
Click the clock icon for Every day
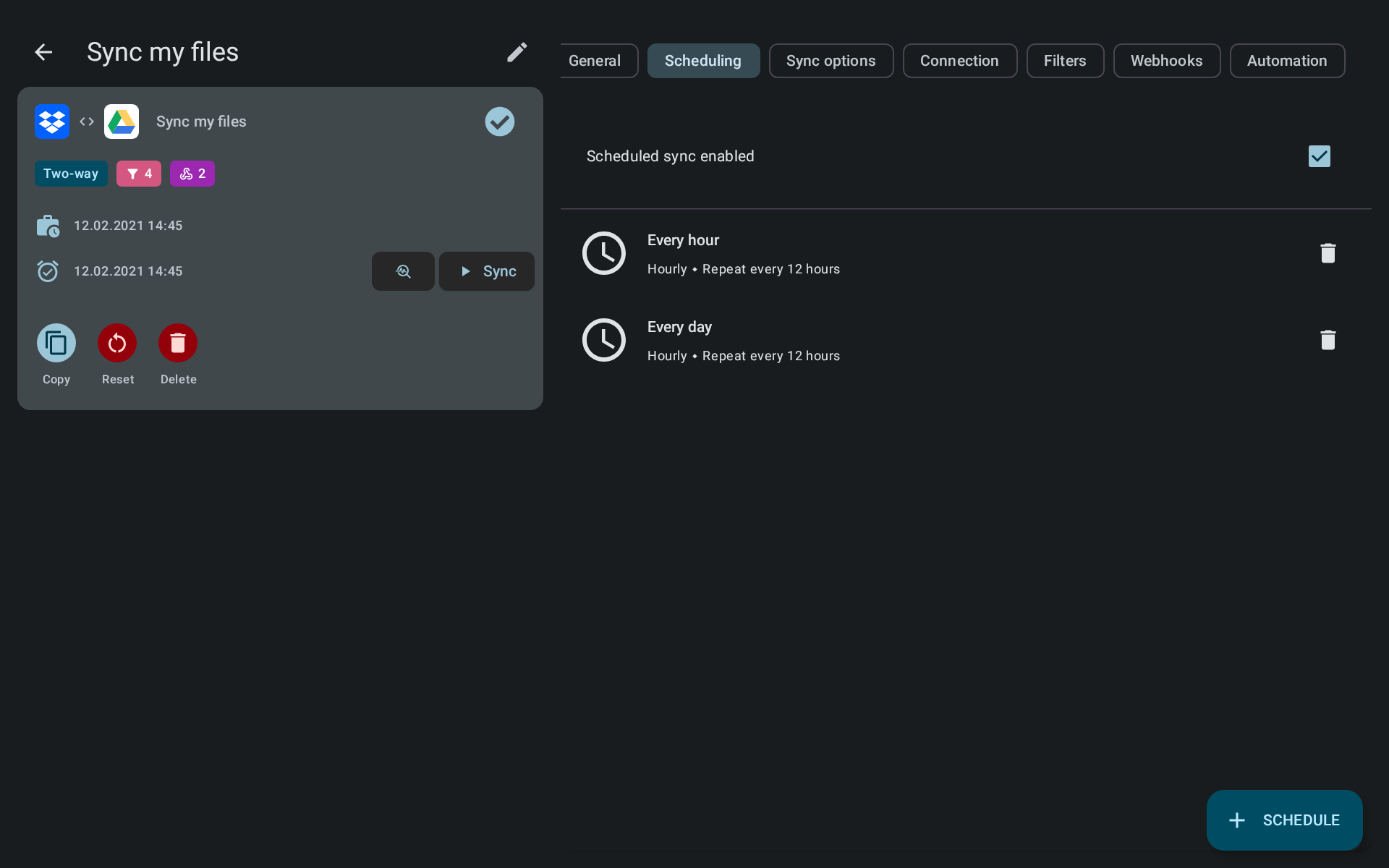click(604, 340)
